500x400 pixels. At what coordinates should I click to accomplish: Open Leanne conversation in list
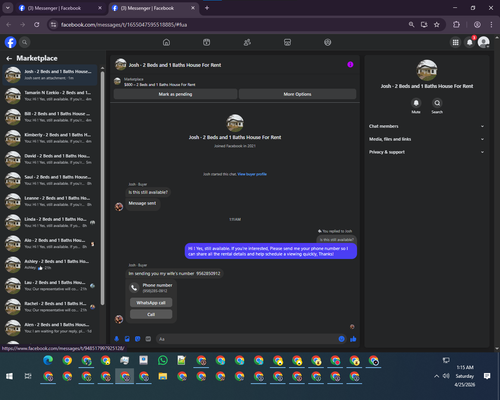tap(50, 201)
